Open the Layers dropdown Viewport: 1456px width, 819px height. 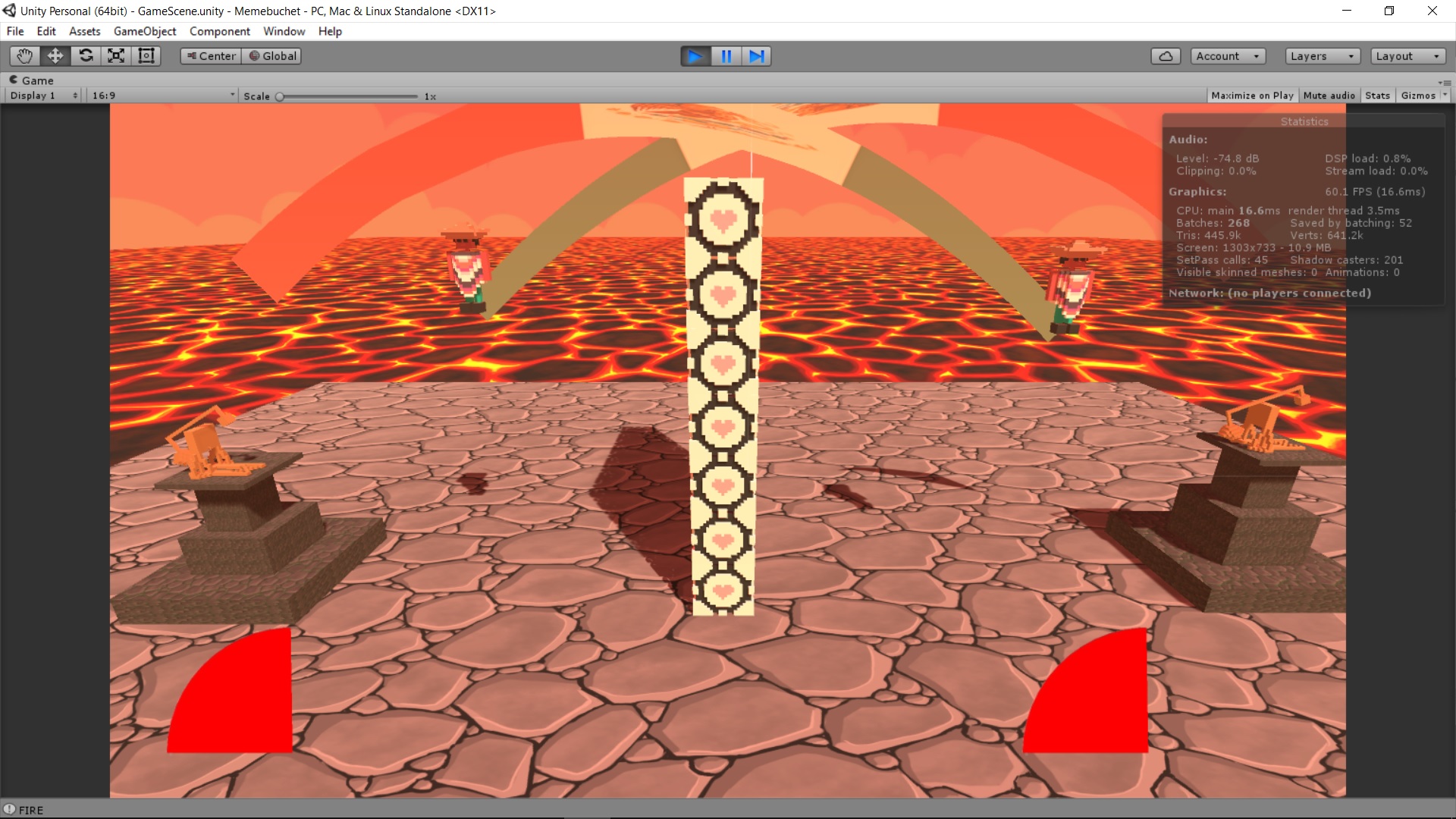click(x=1322, y=56)
